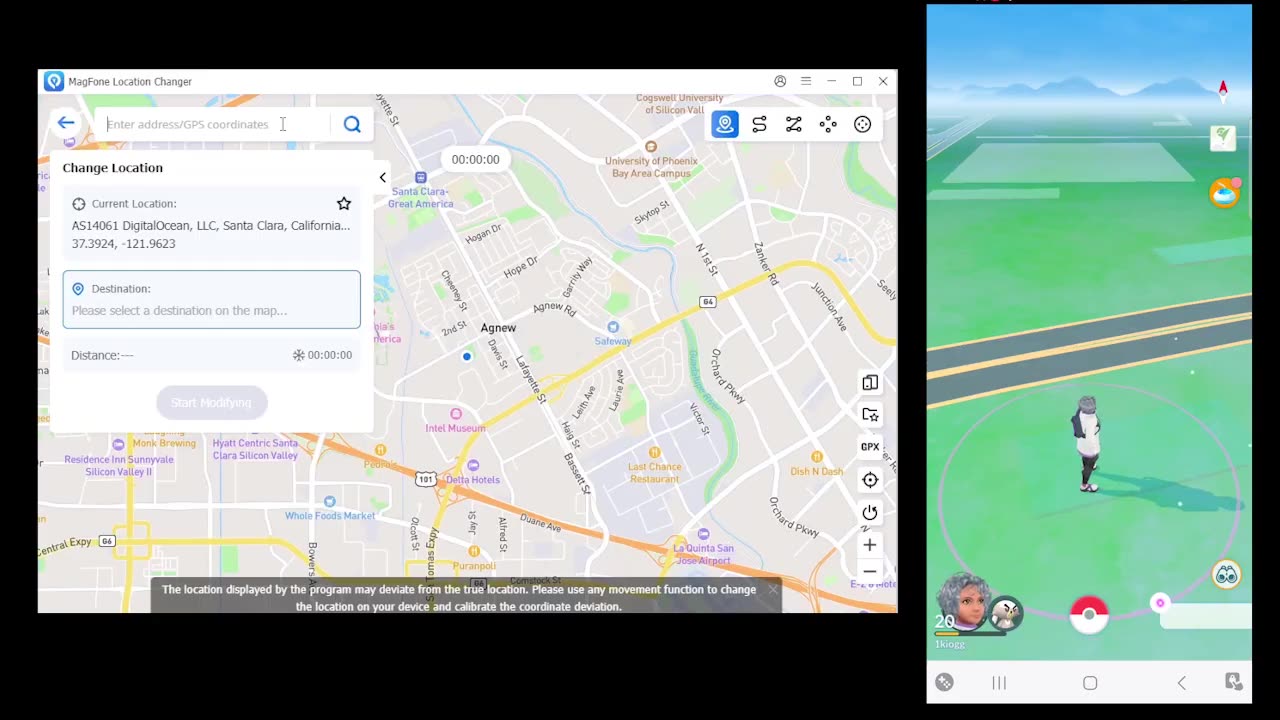Viewport: 1280px width, 720px height.
Task: Open the historical records icon on map
Action: [870, 383]
